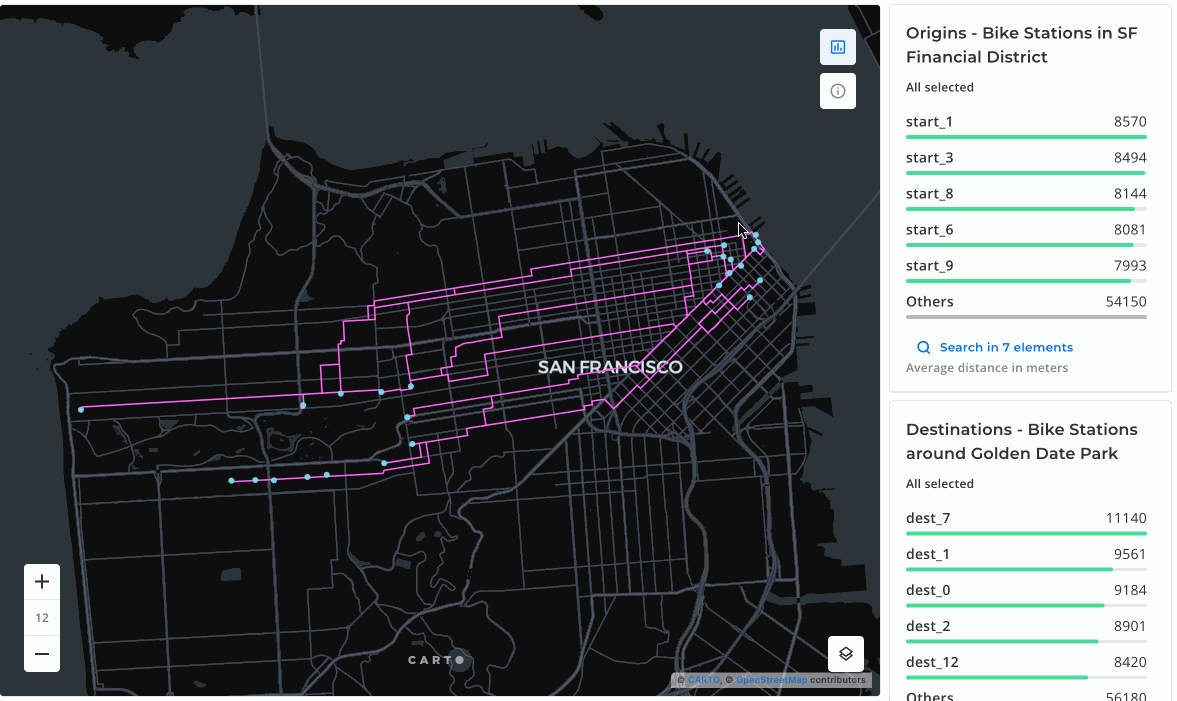This screenshot has width=1177, height=701.
Task: Select the dest_7 category row
Action: [1025, 519]
